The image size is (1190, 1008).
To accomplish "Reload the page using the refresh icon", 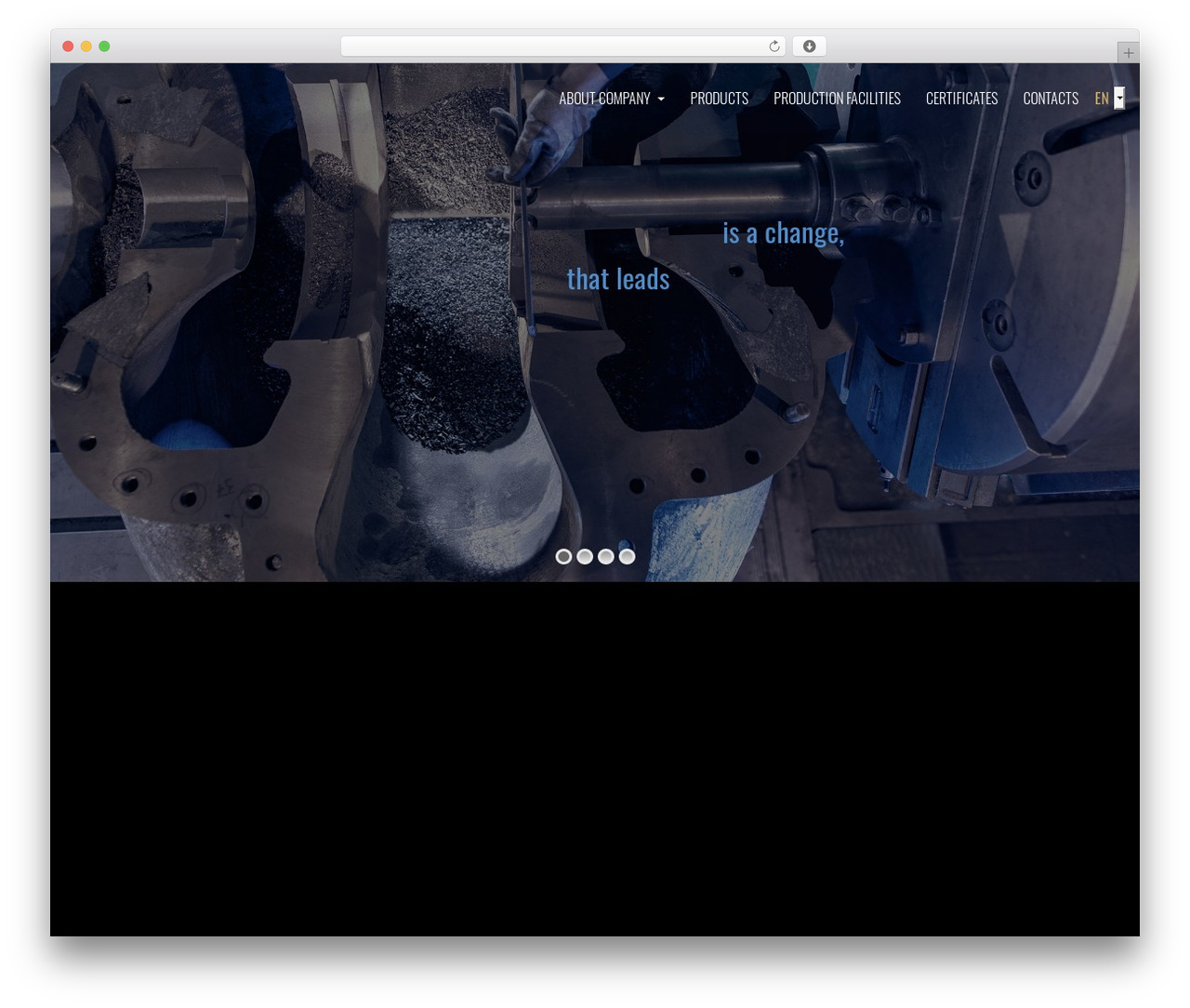I will click(x=773, y=46).
